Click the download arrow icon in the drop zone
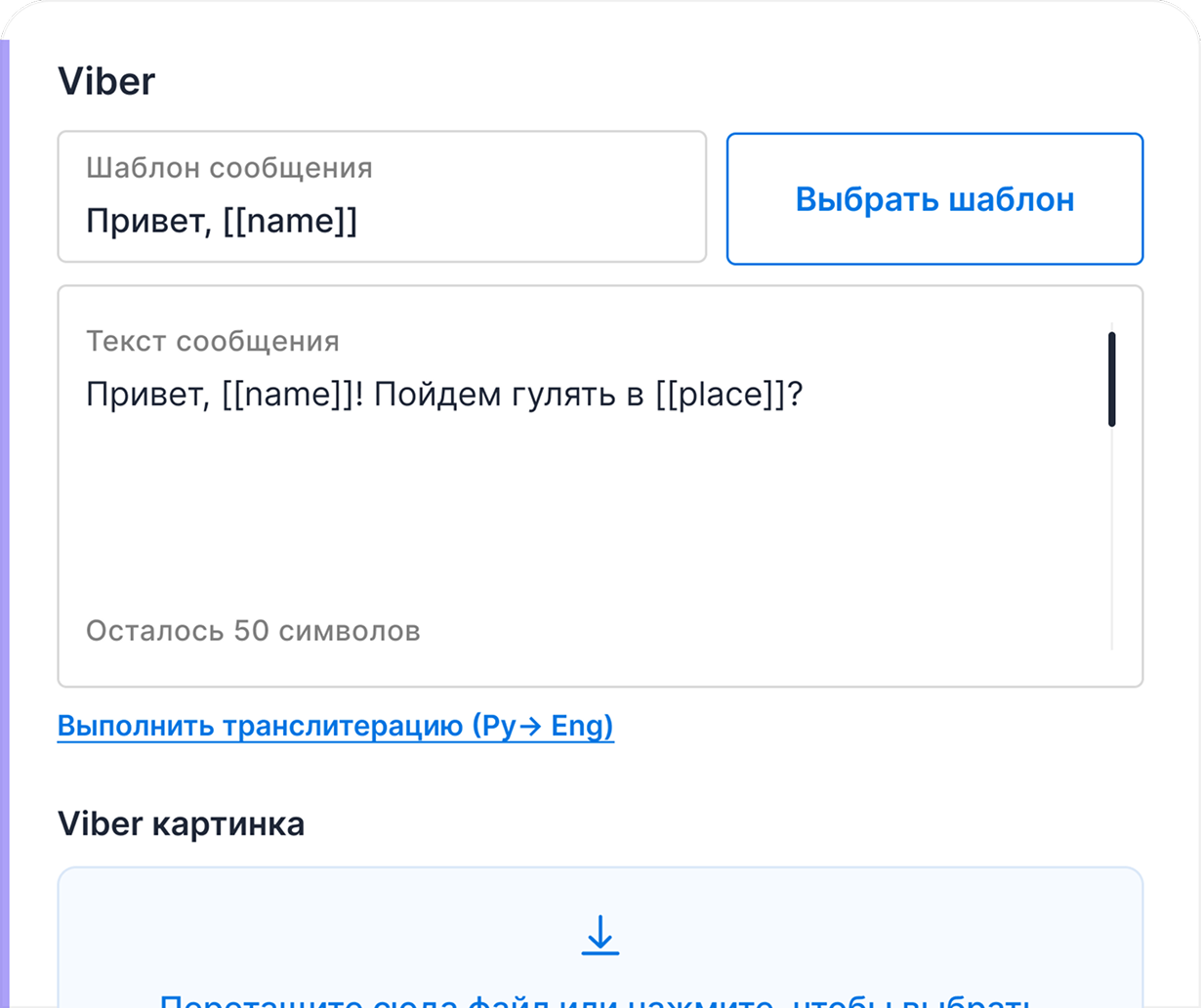Image resolution: width=1201 pixels, height=1008 pixels. pos(600,935)
